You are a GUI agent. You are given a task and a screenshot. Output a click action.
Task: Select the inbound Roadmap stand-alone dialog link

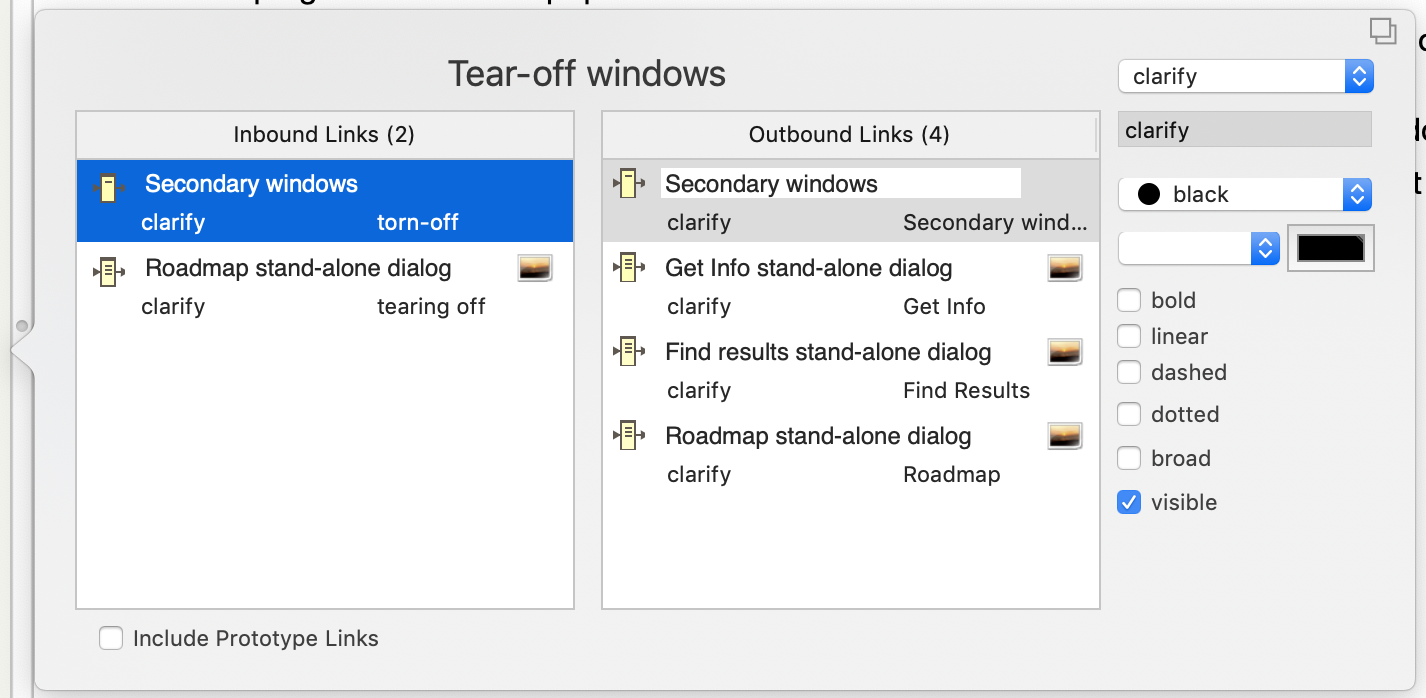coord(298,268)
